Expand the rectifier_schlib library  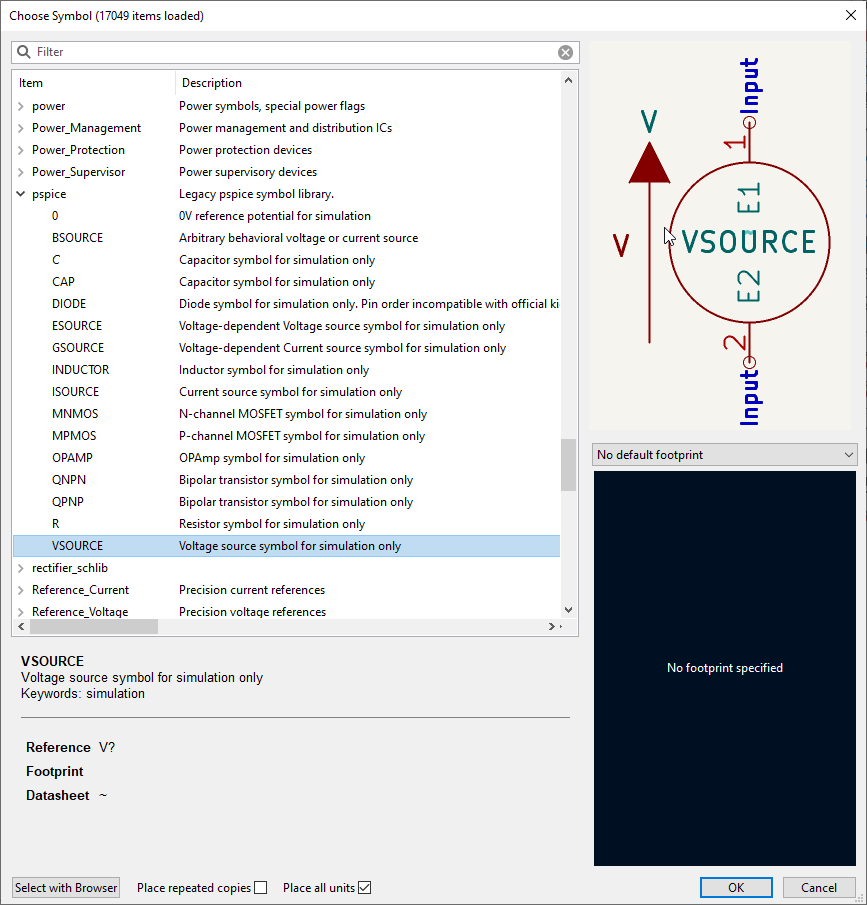click(x=21, y=568)
